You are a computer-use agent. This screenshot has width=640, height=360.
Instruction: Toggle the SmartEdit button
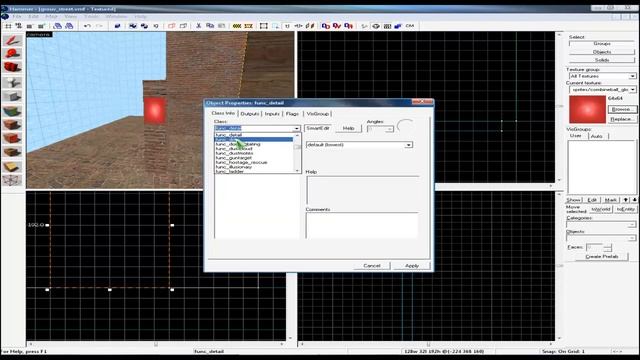318,128
